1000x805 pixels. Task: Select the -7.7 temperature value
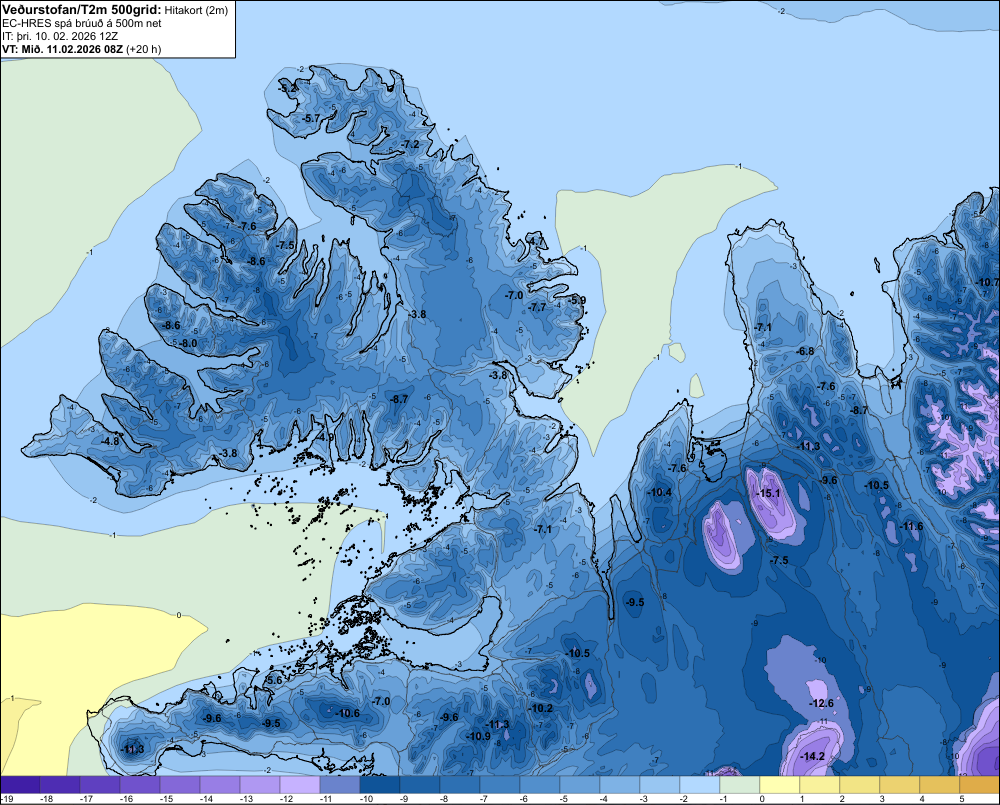[x=538, y=307]
